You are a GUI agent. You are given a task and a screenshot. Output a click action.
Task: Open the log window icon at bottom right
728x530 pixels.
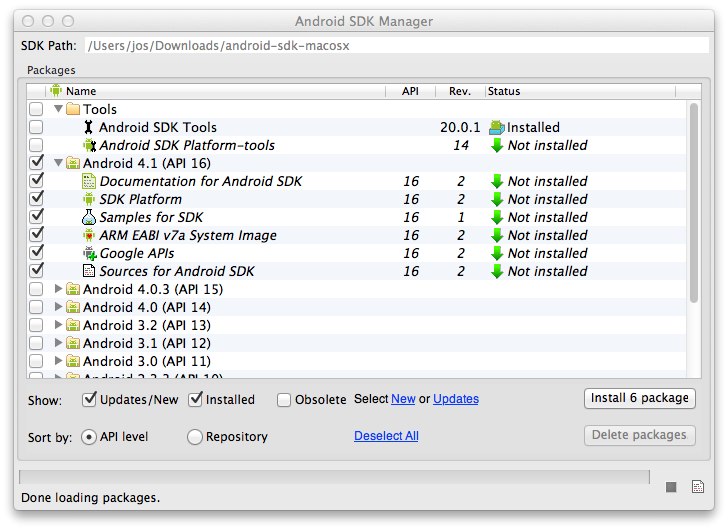coord(698,487)
